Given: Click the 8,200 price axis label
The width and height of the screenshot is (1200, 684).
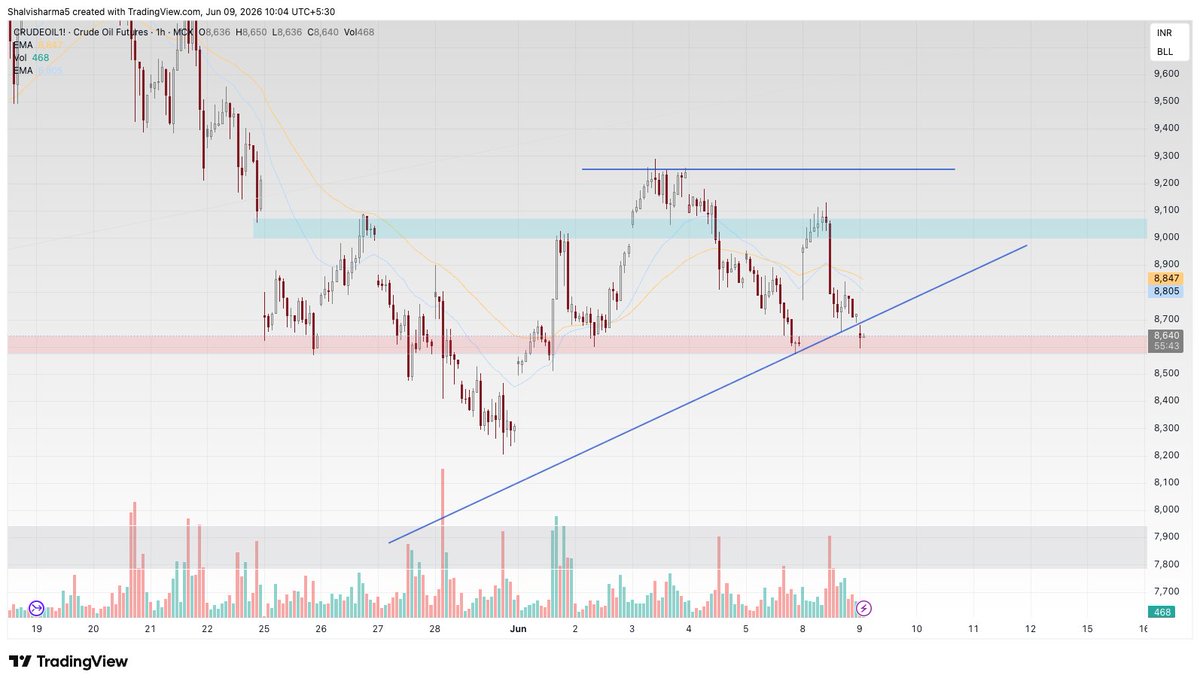Looking at the screenshot, I should (x=1166, y=455).
